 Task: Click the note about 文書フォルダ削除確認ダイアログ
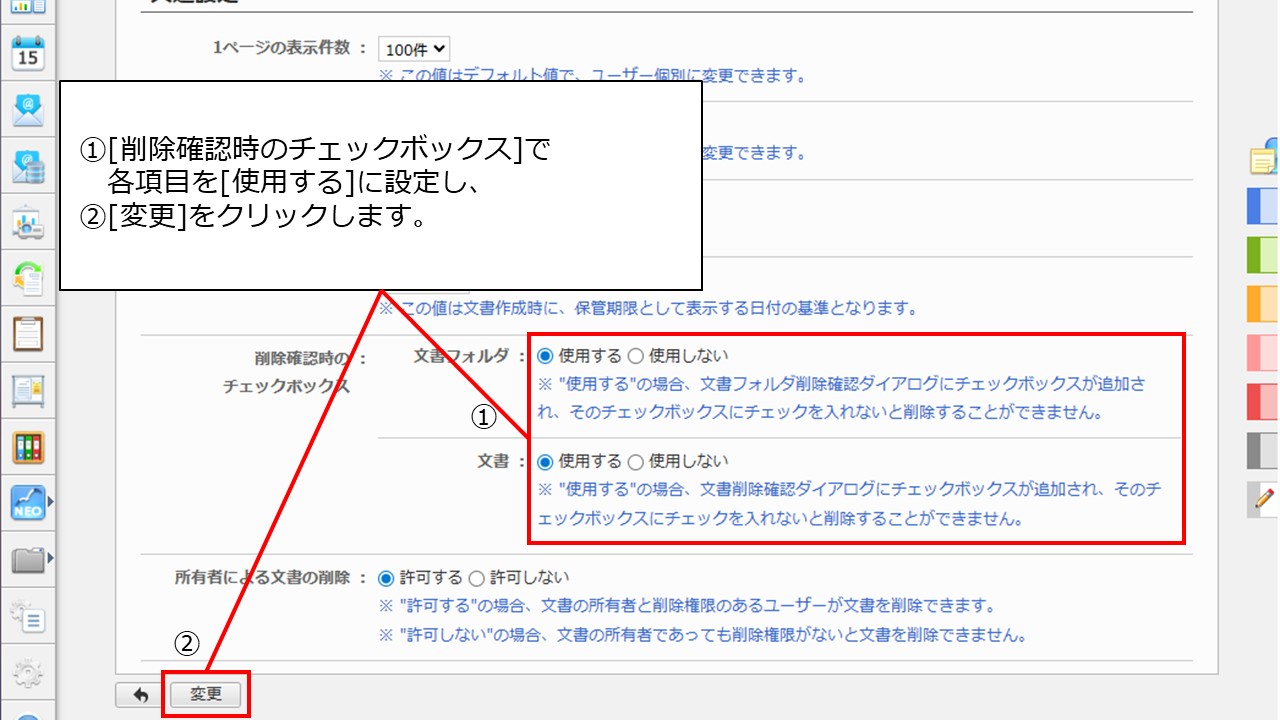tap(842, 398)
